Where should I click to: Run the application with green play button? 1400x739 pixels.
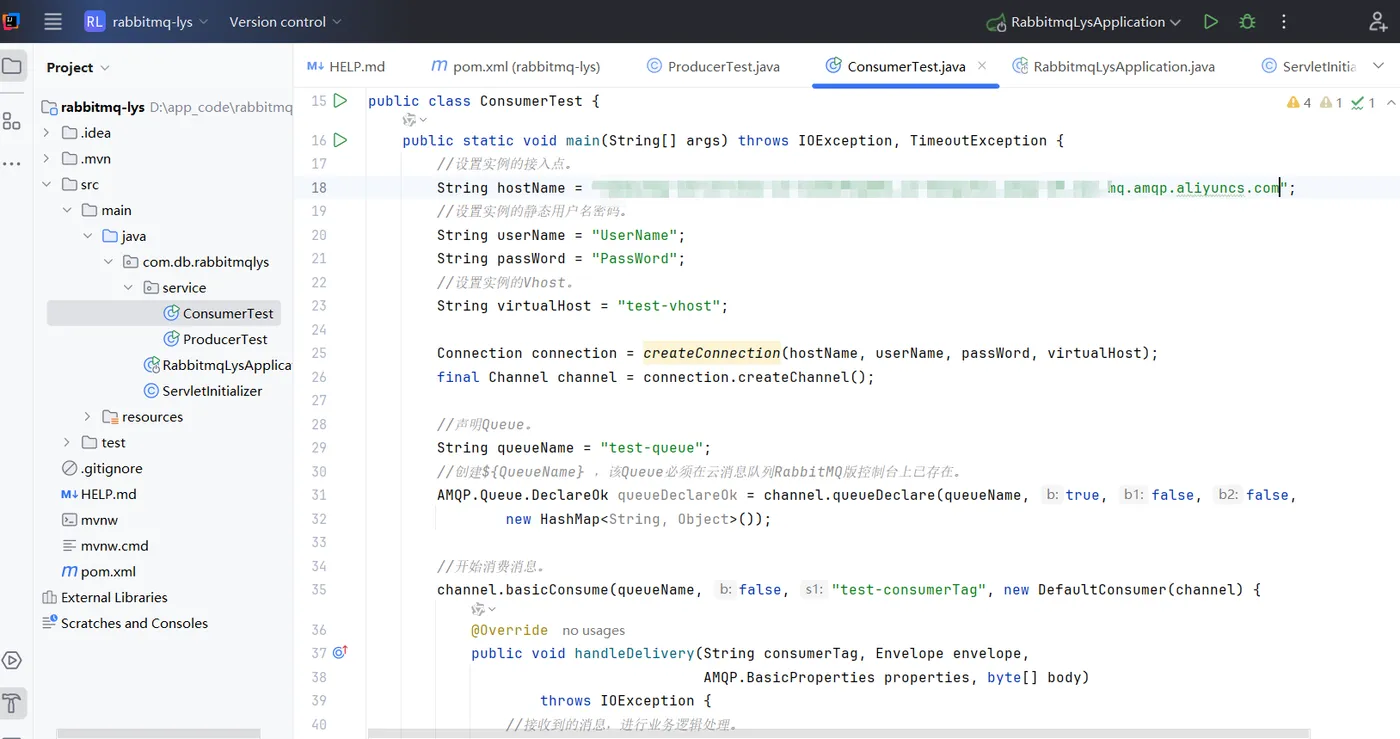tap(1211, 21)
